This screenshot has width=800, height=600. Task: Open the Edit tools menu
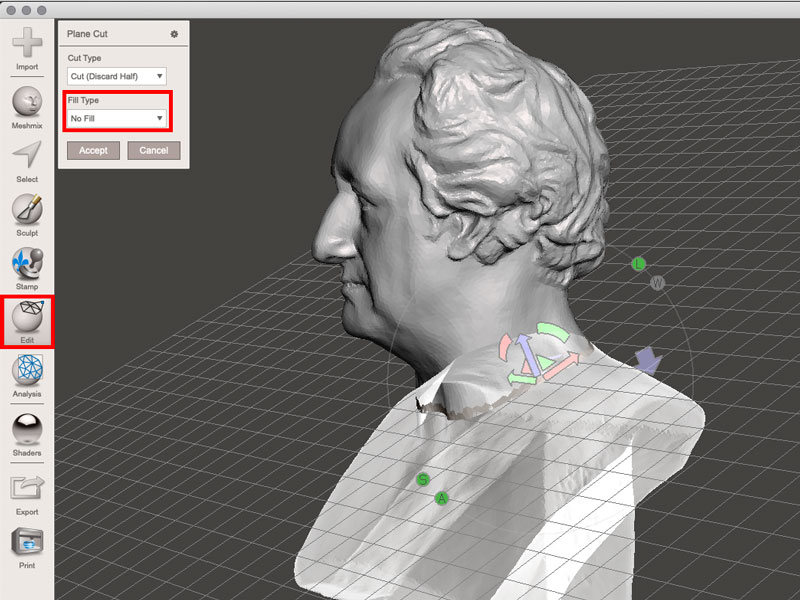click(27, 322)
